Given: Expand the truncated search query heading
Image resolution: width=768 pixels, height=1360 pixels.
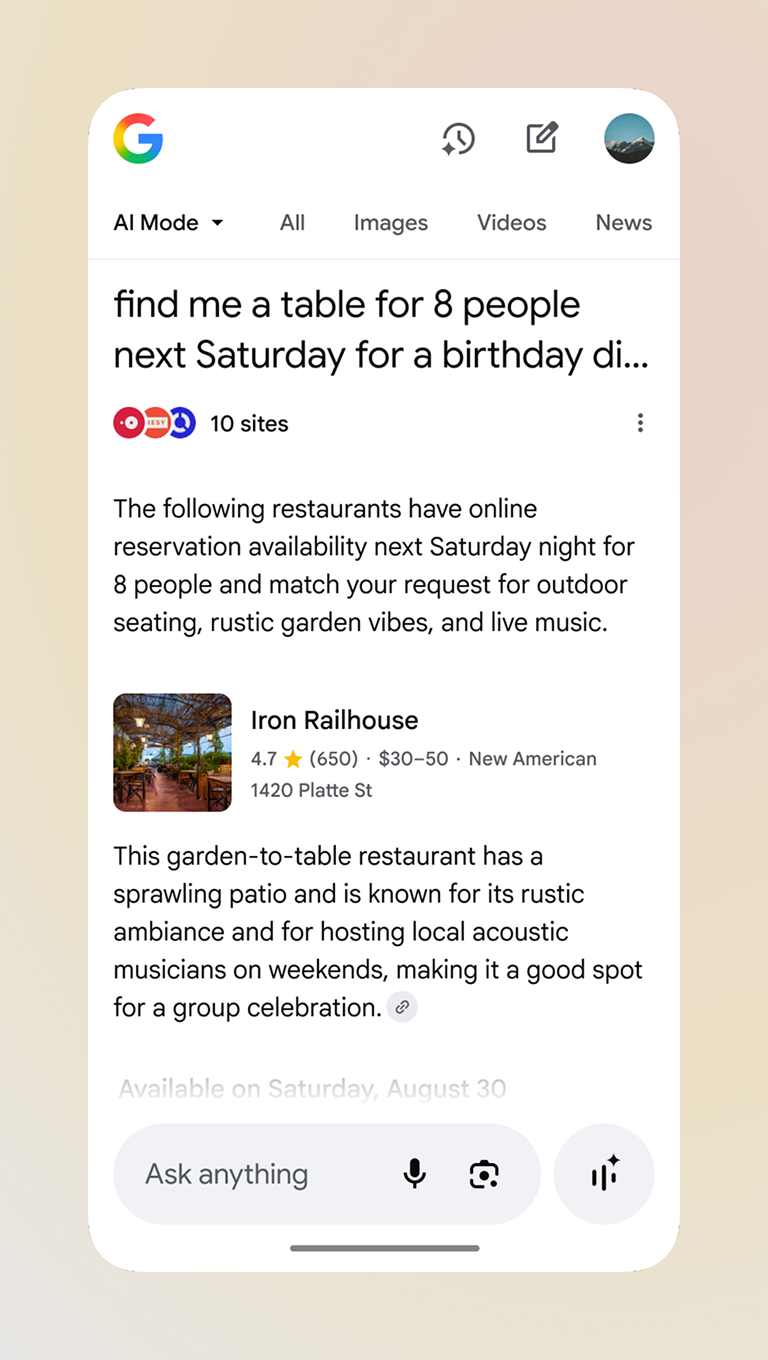Looking at the screenshot, I should point(381,330).
